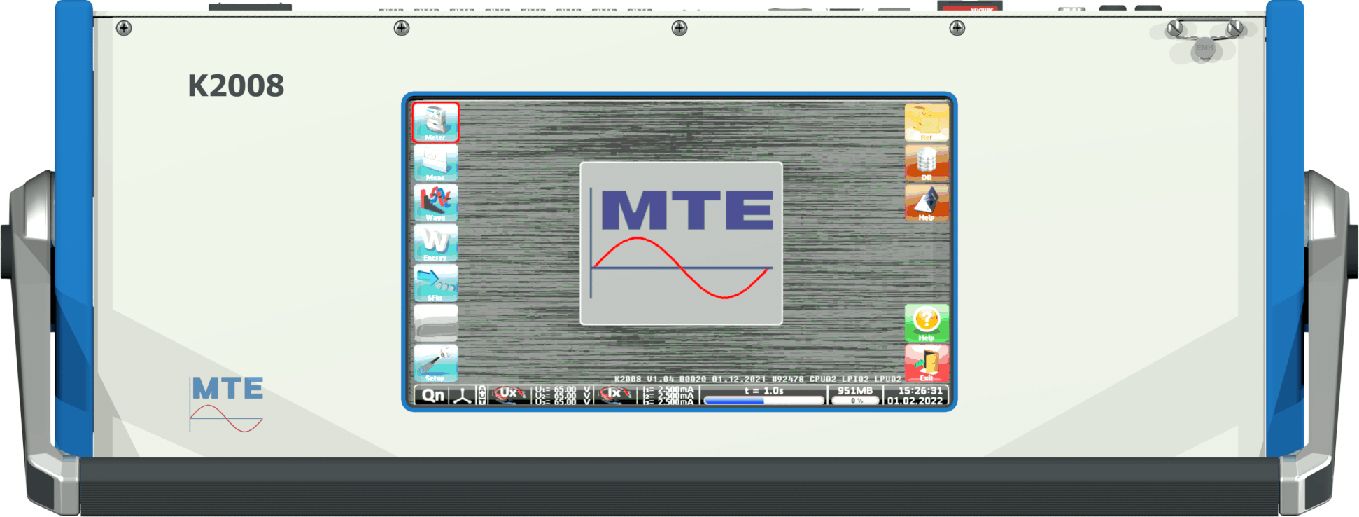Click the pyramid icon below the database icon
The height and width of the screenshot is (517, 1359).
pos(927,203)
